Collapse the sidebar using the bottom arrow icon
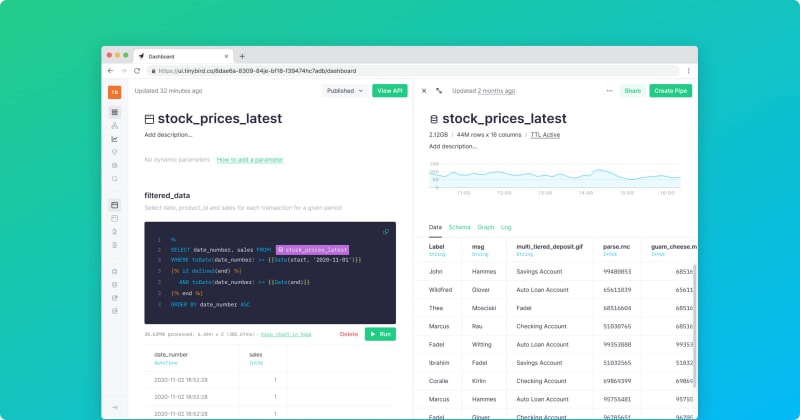The height and width of the screenshot is (420, 800). coord(114,408)
